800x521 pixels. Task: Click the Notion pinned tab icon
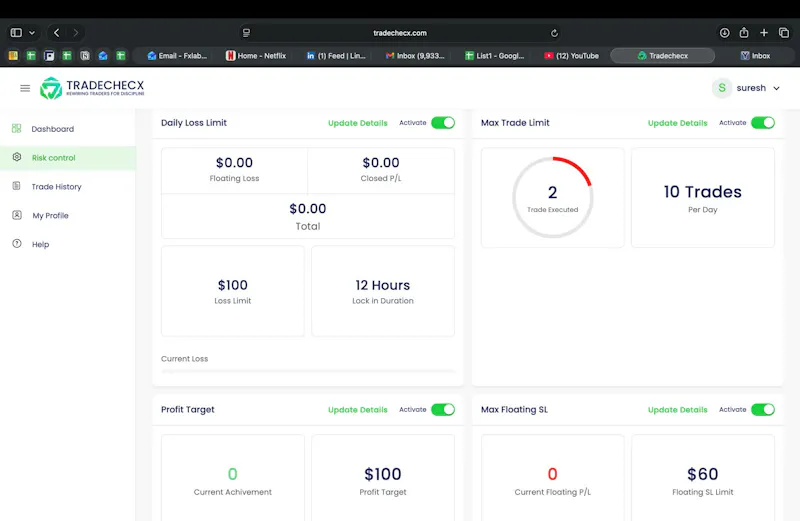pos(85,56)
